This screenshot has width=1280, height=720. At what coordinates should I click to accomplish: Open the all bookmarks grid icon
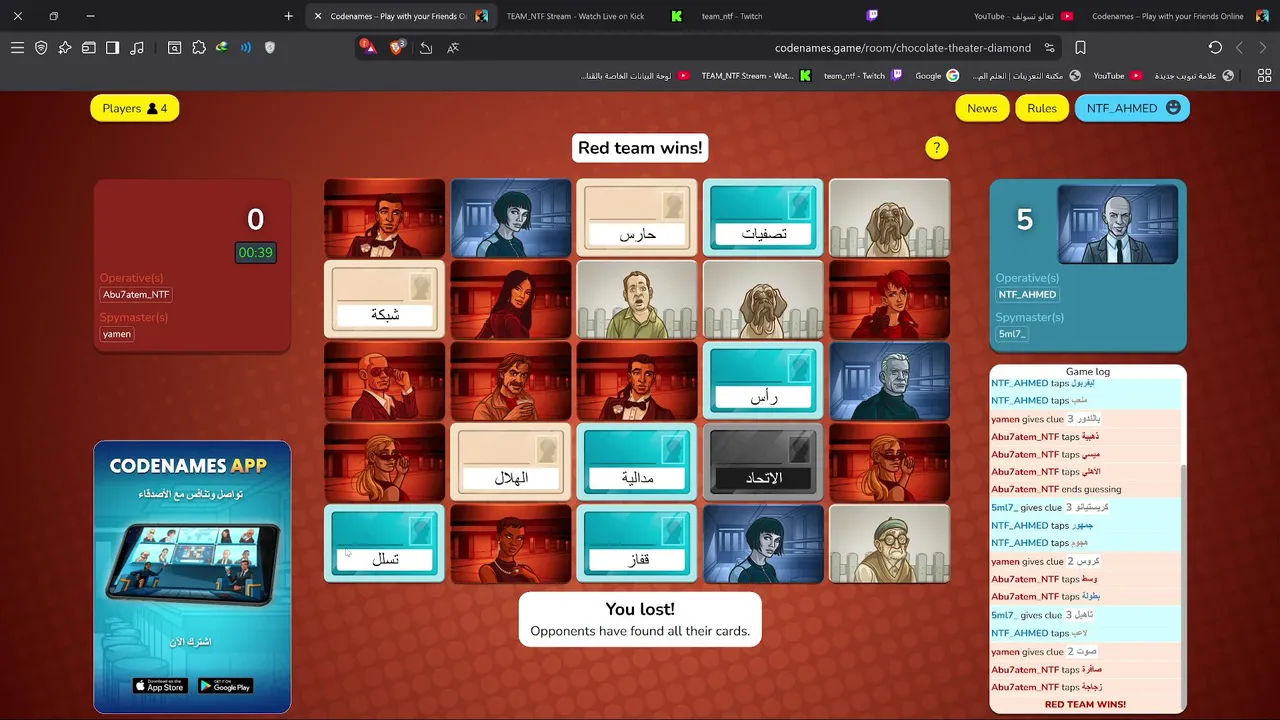pyautogui.click(x=1264, y=76)
